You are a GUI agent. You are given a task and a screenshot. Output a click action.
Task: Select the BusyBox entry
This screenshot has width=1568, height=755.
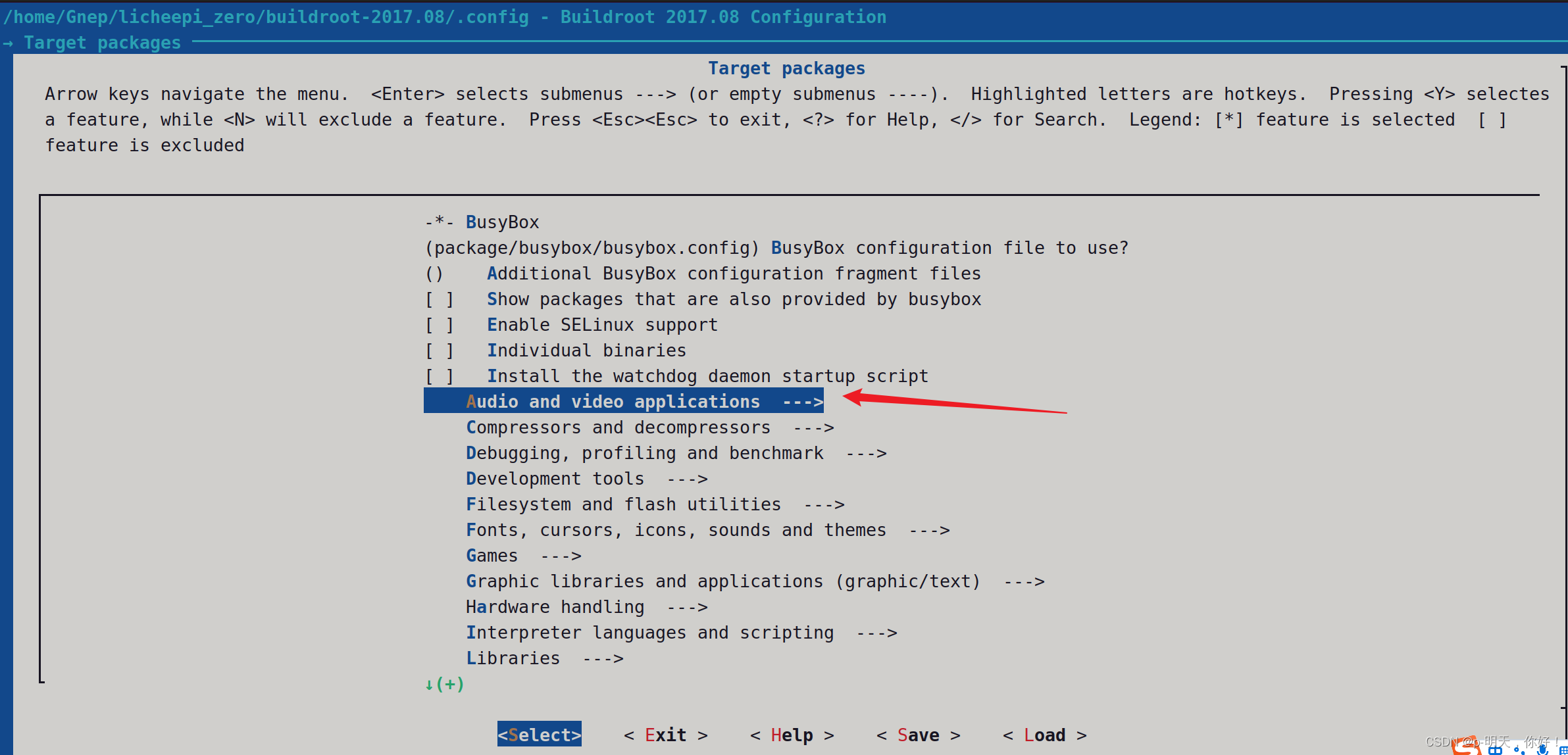[x=482, y=222]
